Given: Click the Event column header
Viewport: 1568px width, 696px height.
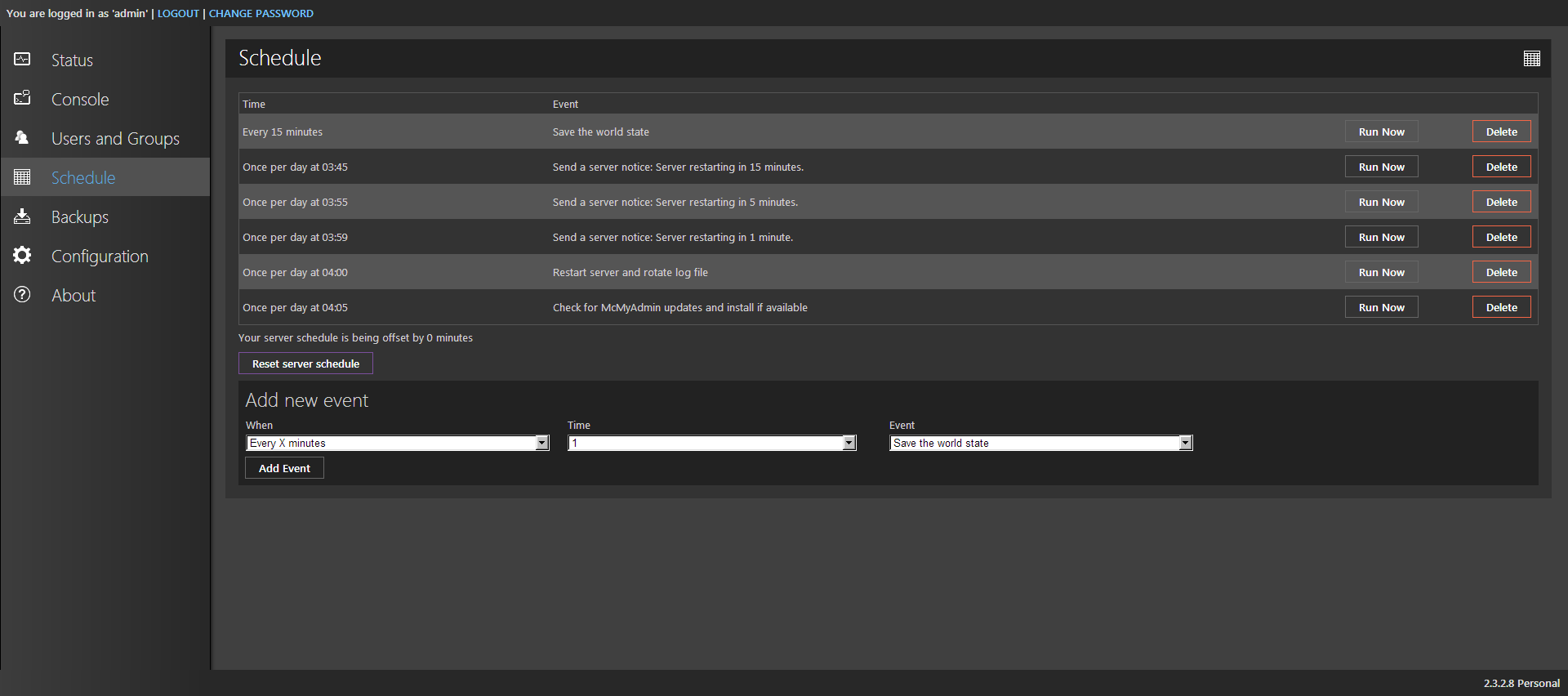Looking at the screenshot, I should point(565,104).
